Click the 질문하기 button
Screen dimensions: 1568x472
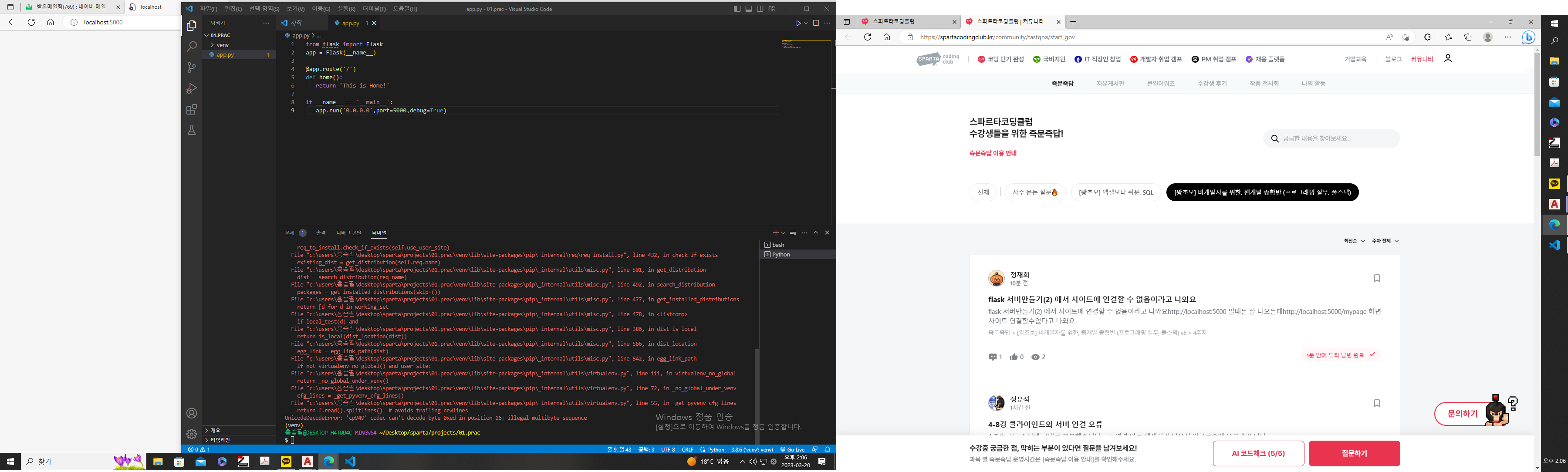1354,453
